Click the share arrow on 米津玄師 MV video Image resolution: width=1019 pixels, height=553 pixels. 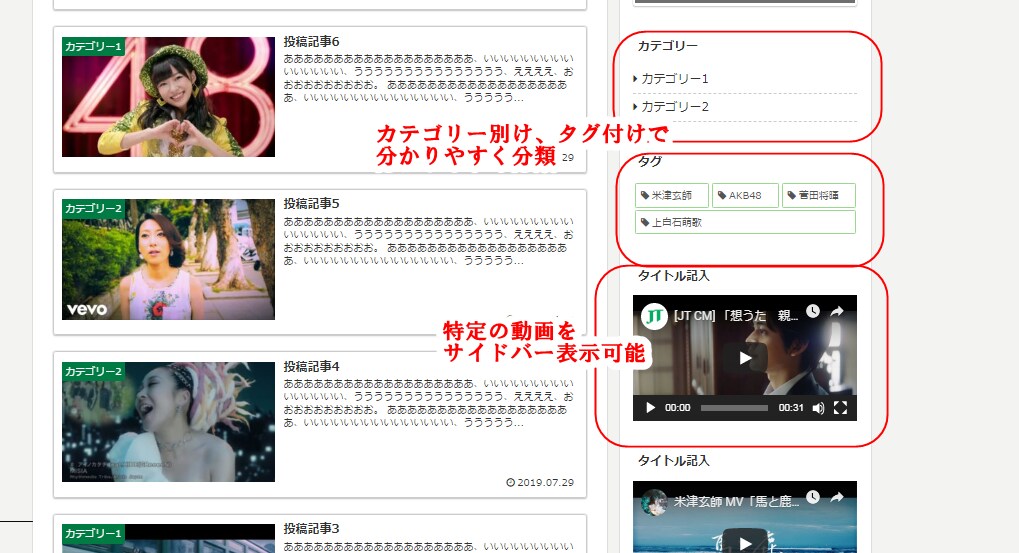[x=837, y=498]
